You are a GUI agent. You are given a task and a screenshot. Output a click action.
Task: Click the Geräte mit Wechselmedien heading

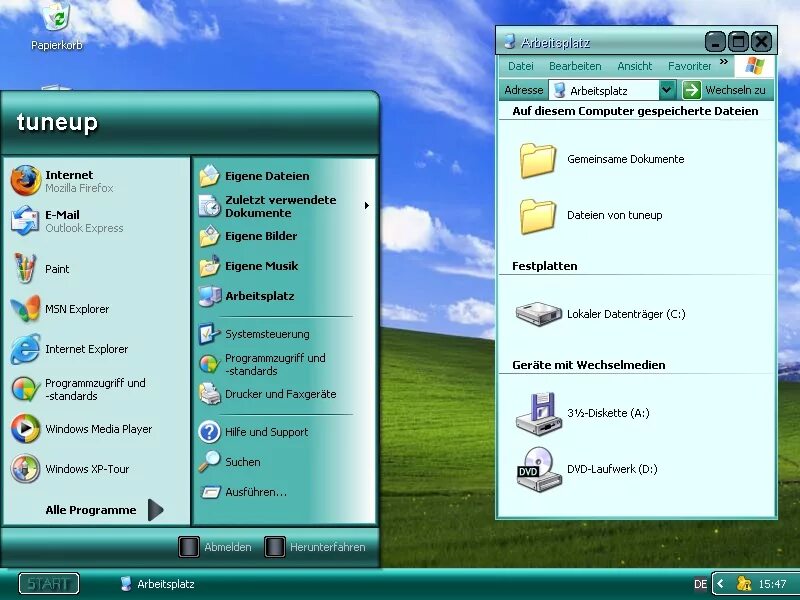(x=589, y=365)
